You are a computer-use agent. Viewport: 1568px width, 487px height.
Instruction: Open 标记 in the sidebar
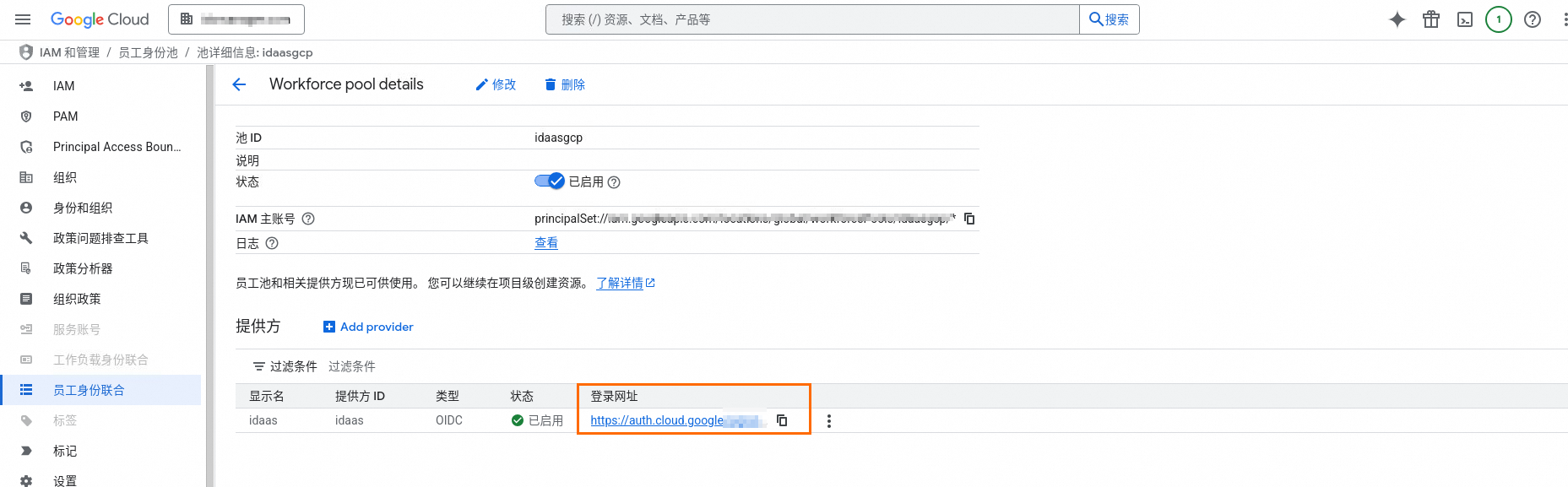click(x=101, y=451)
